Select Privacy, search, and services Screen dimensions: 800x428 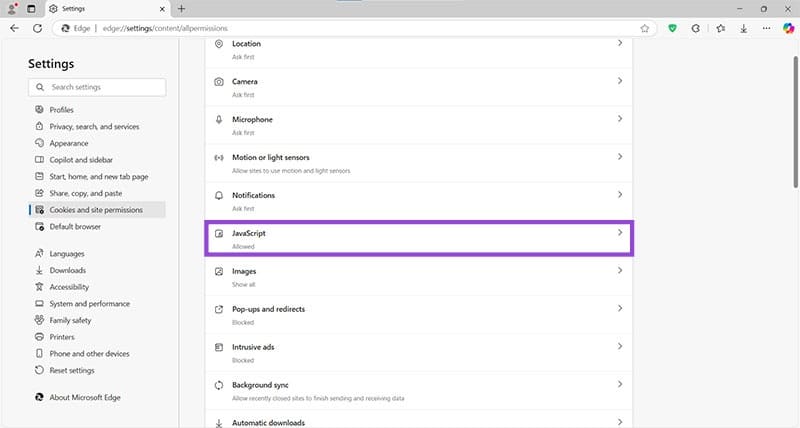[94, 127]
